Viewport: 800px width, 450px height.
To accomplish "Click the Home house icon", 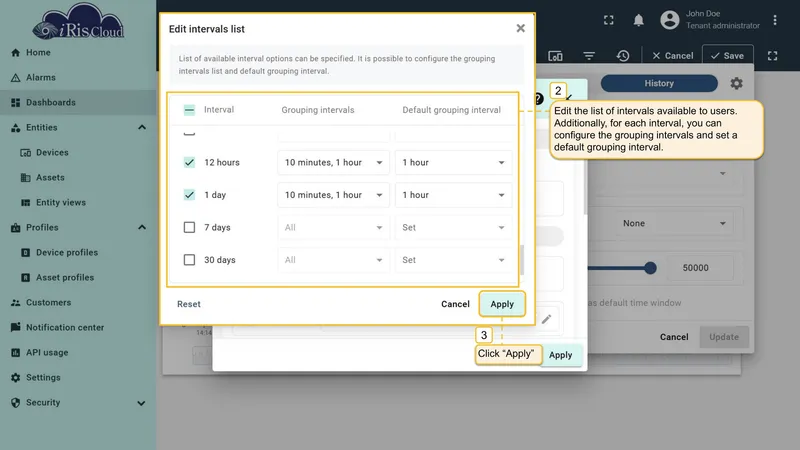I will (x=15, y=53).
